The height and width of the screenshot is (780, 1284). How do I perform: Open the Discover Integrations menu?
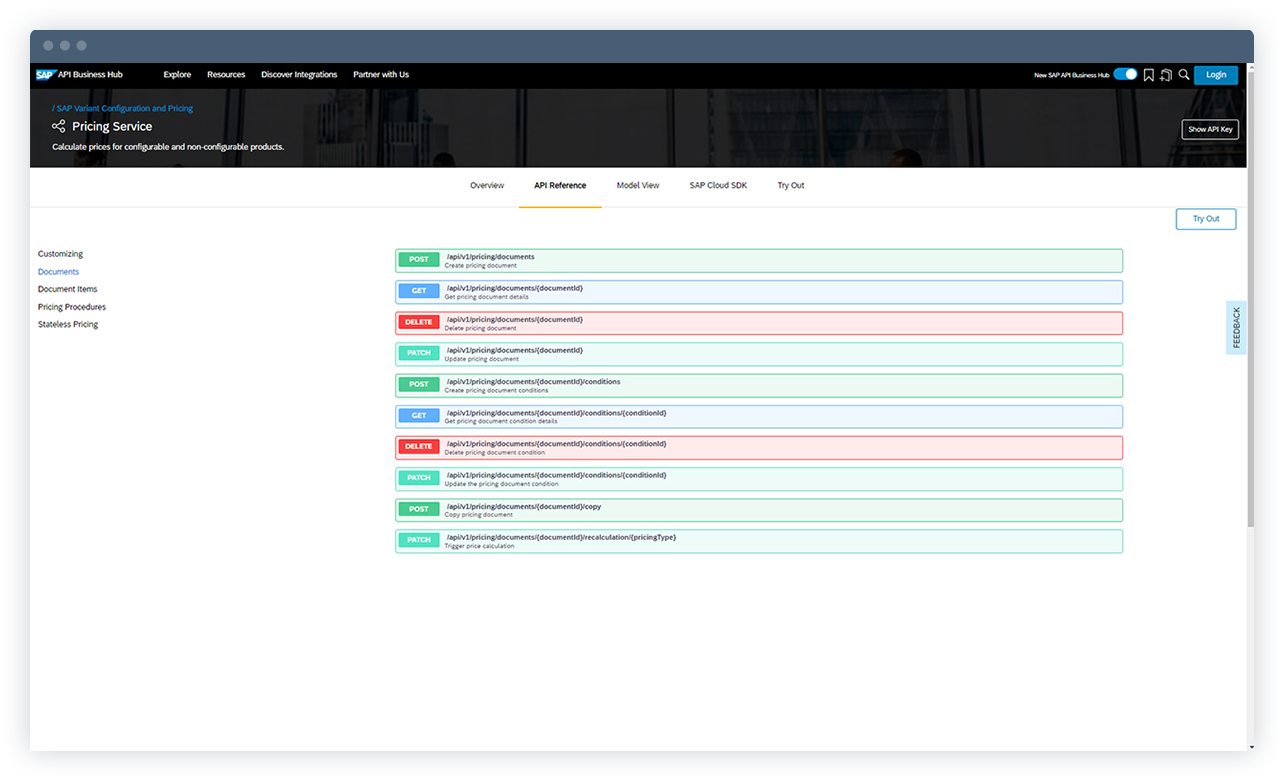click(298, 74)
